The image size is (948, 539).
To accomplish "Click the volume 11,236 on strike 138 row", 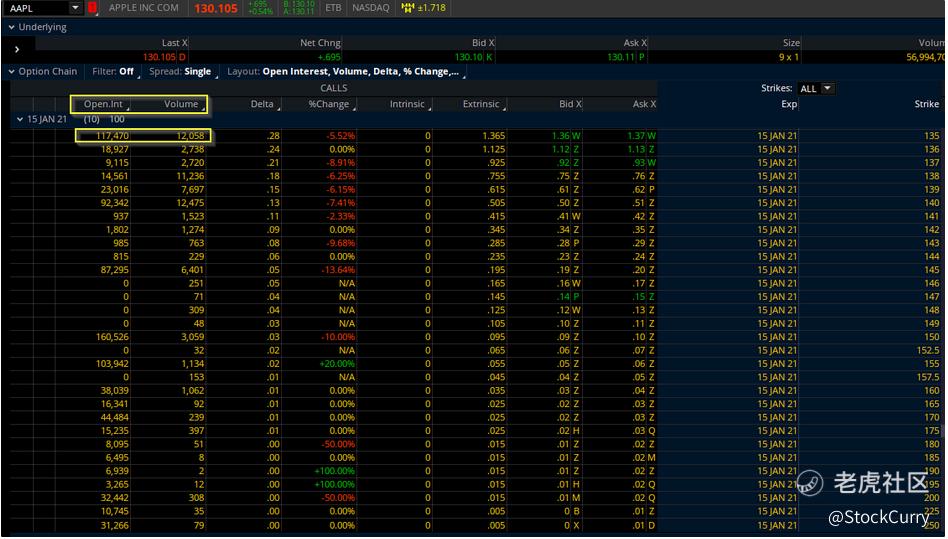I will click(x=190, y=176).
